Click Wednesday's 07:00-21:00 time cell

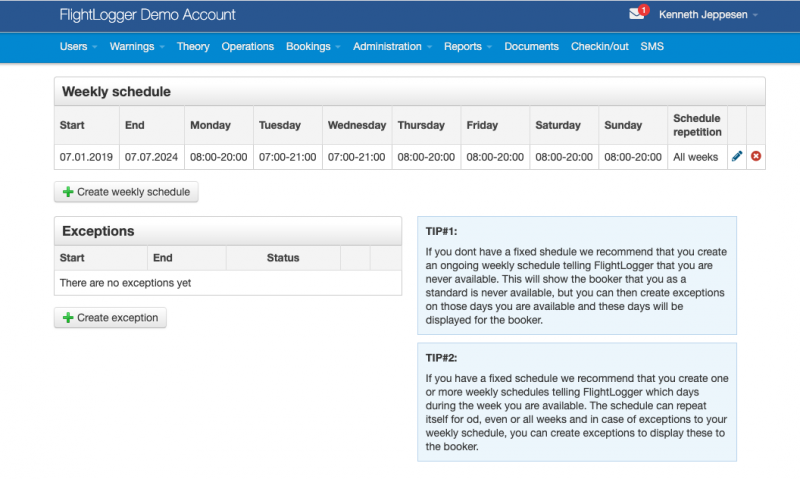tap(357, 157)
